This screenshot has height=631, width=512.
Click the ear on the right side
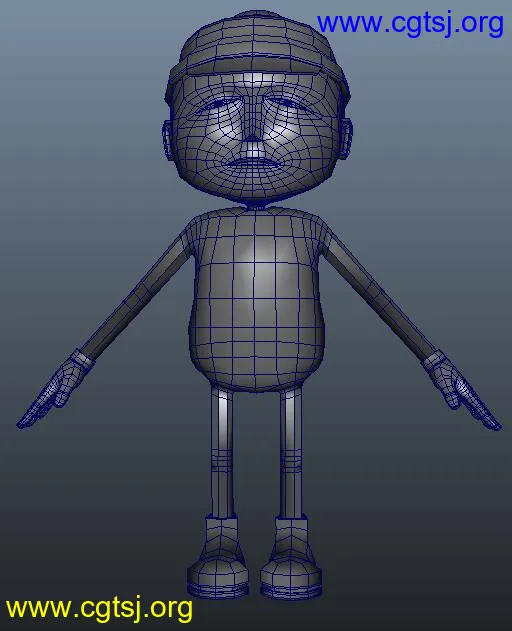click(x=347, y=137)
